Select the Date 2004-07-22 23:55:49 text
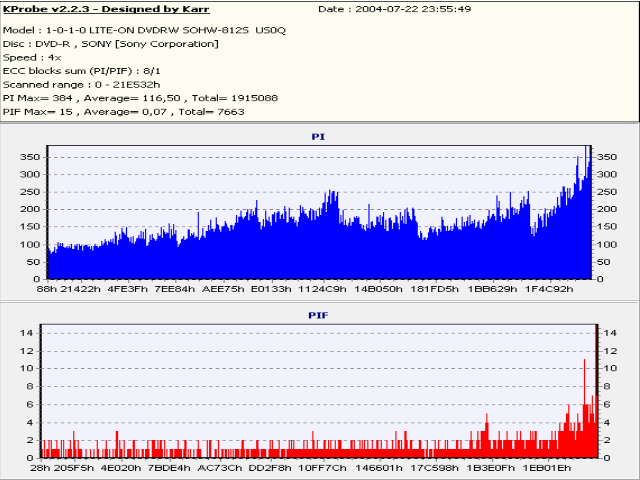This screenshot has width=640, height=480. [x=395, y=9]
